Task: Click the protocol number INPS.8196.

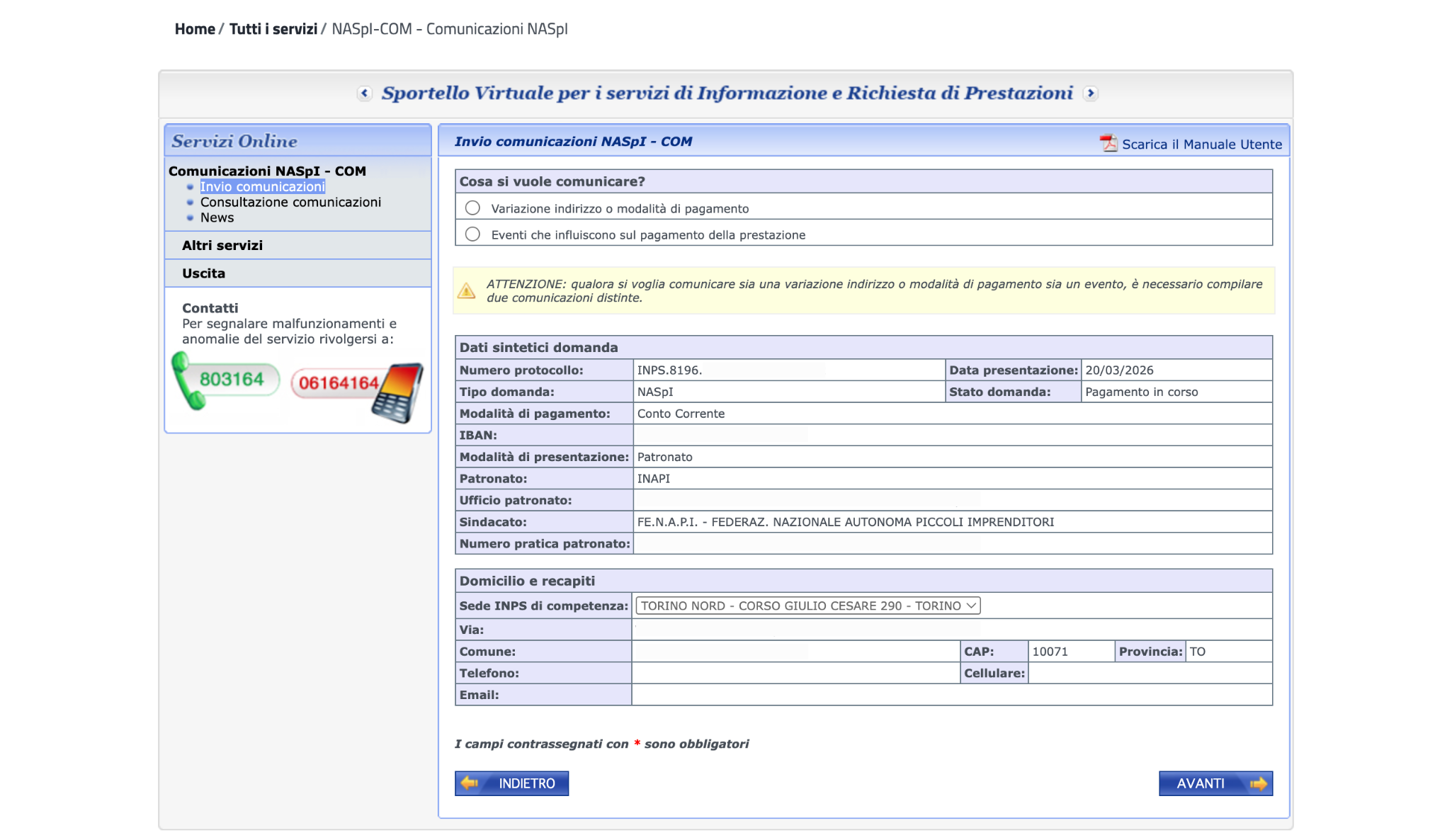Action: 669,370
